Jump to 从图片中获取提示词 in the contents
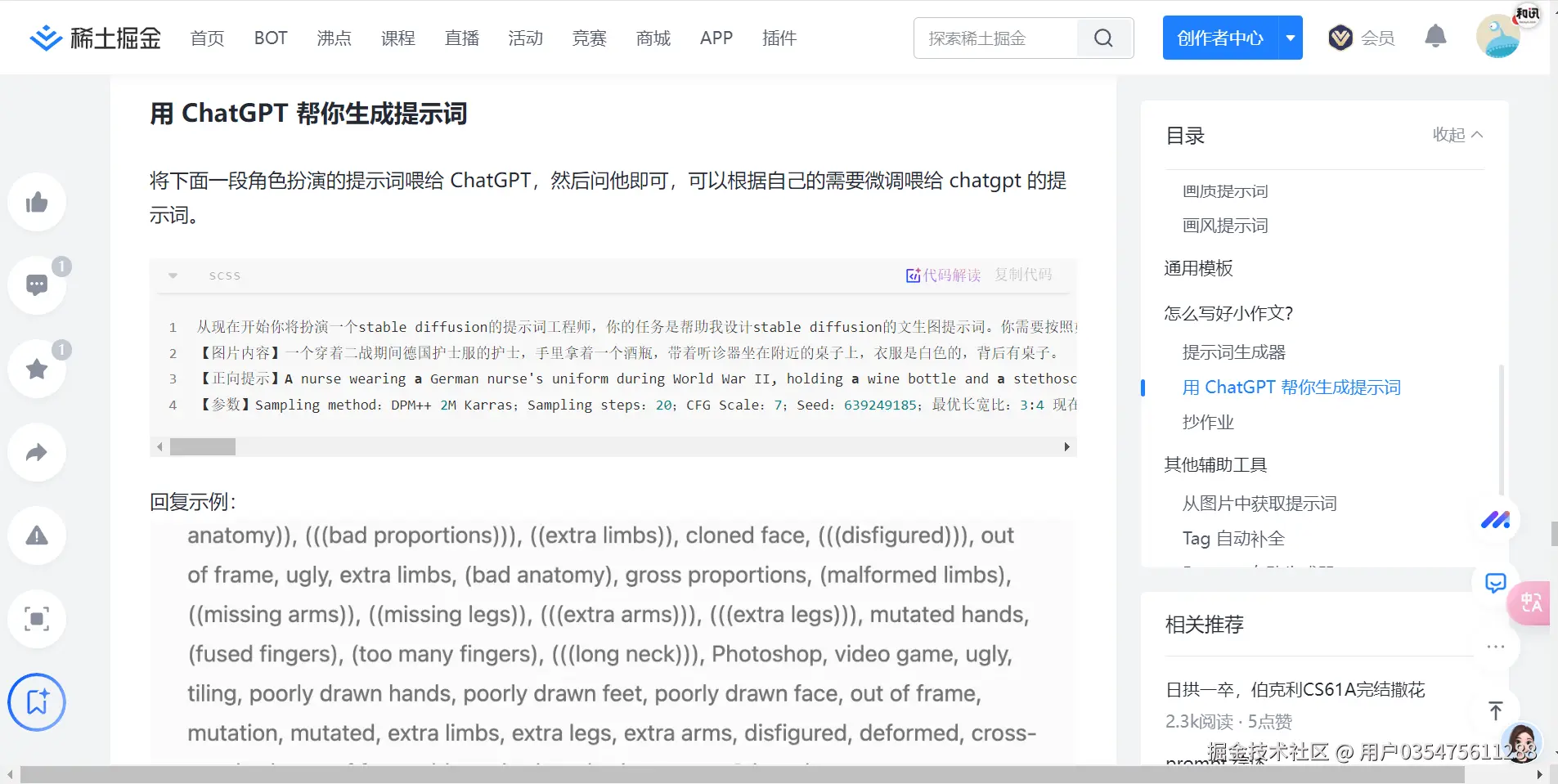 (1259, 504)
